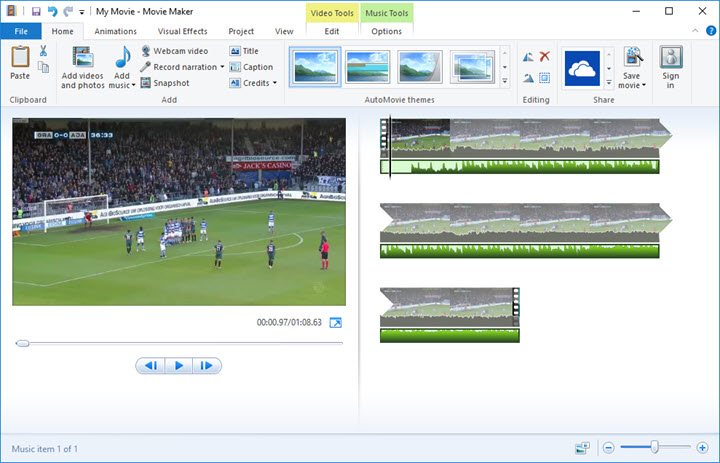The image size is (720, 463).
Task: Click the 00:00.97/01:08.63 time display
Action: (x=289, y=322)
